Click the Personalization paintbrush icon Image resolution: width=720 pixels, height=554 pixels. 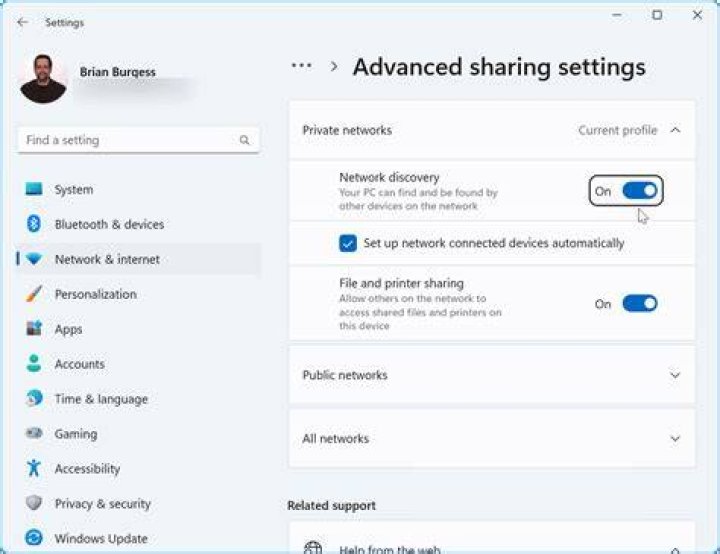tap(34, 294)
